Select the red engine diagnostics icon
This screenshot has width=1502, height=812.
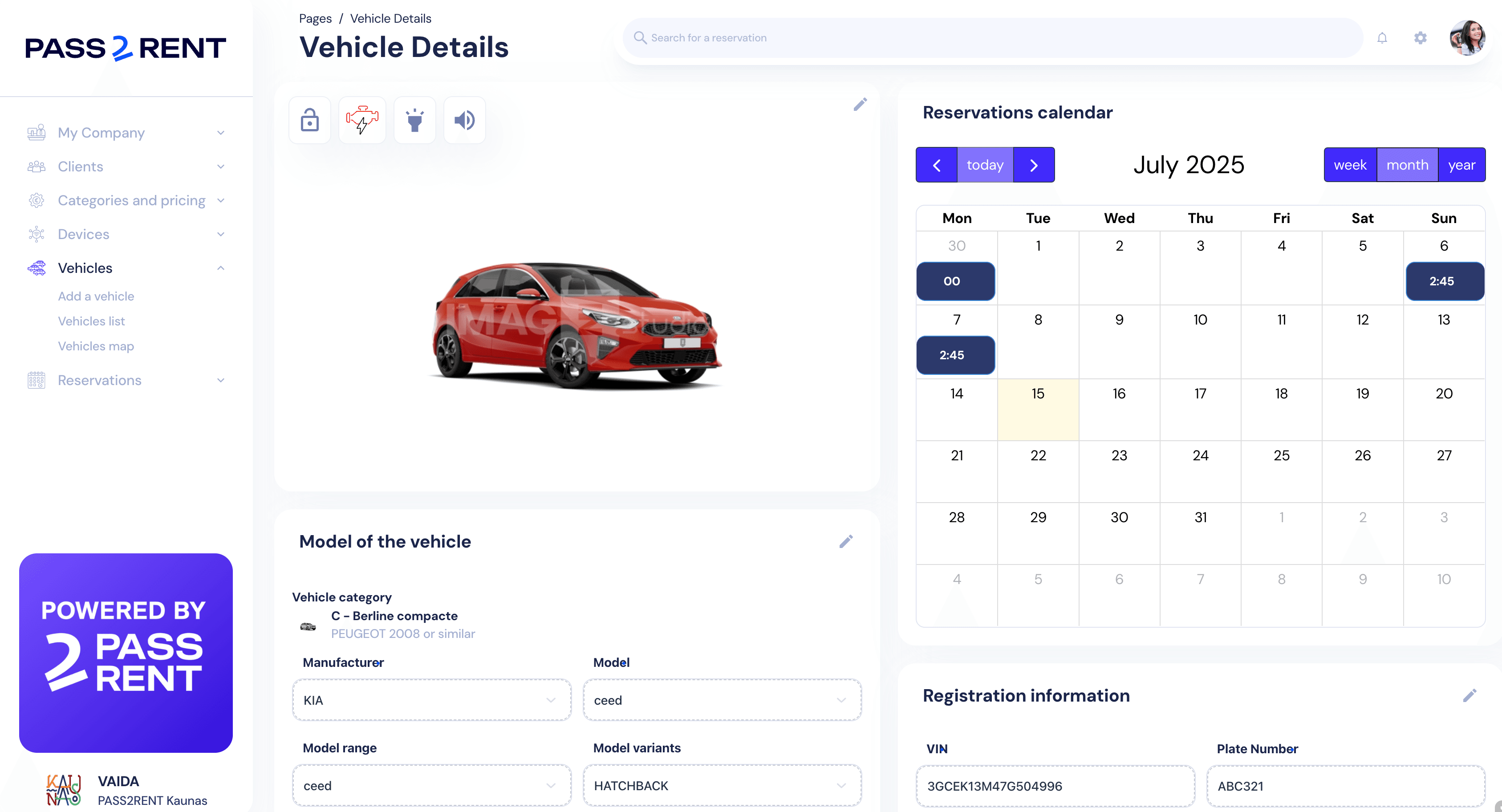coord(361,120)
